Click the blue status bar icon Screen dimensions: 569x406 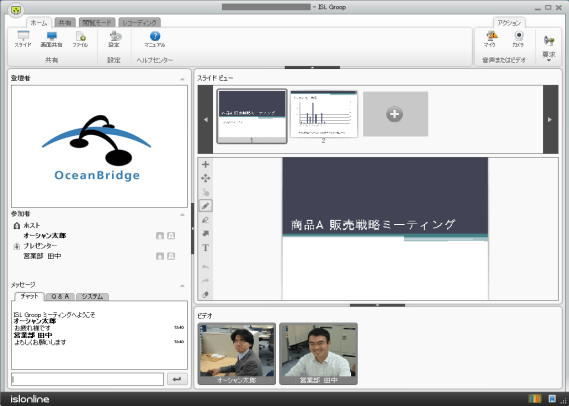click(x=552, y=399)
